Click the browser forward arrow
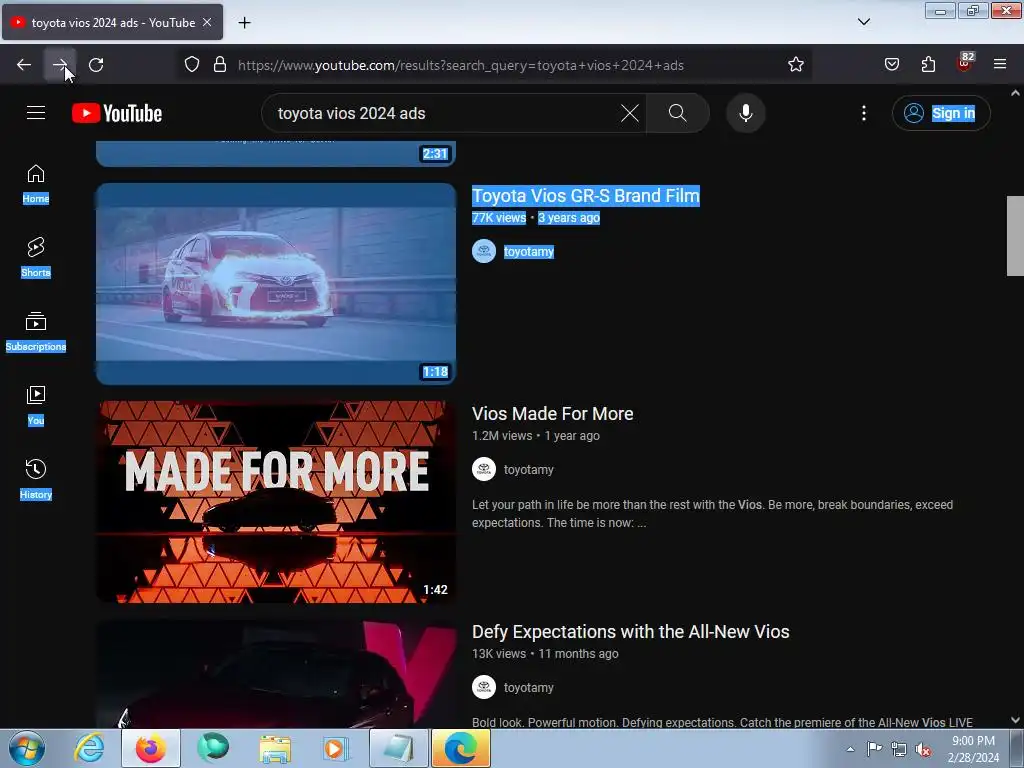Viewport: 1024px width, 768px height. 60,65
